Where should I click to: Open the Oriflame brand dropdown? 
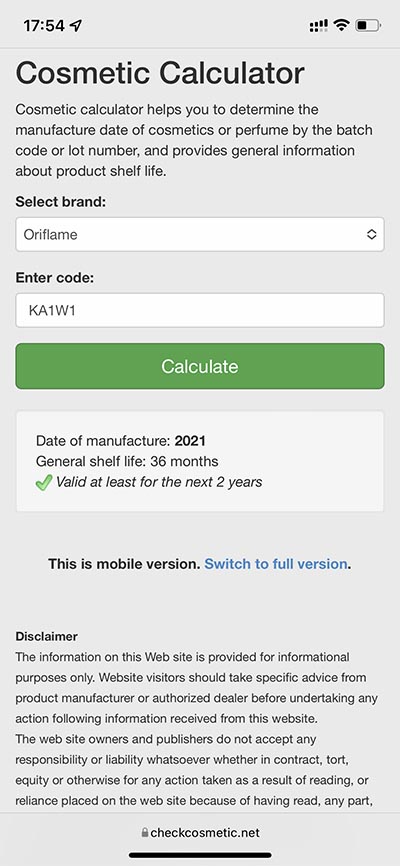click(x=200, y=235)
